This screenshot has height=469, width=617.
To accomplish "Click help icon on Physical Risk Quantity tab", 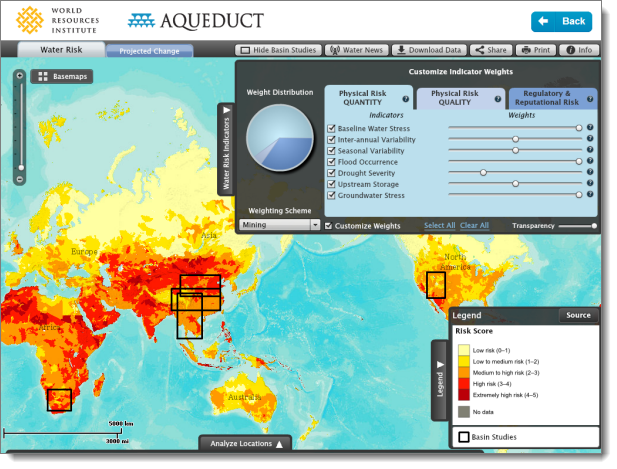I will tap(406, 99).
